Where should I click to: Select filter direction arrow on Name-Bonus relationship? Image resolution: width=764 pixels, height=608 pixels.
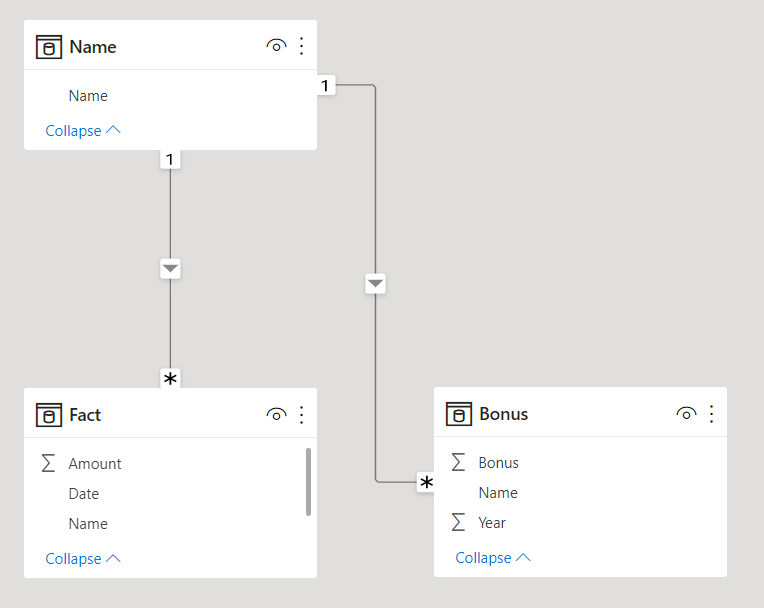375,284
